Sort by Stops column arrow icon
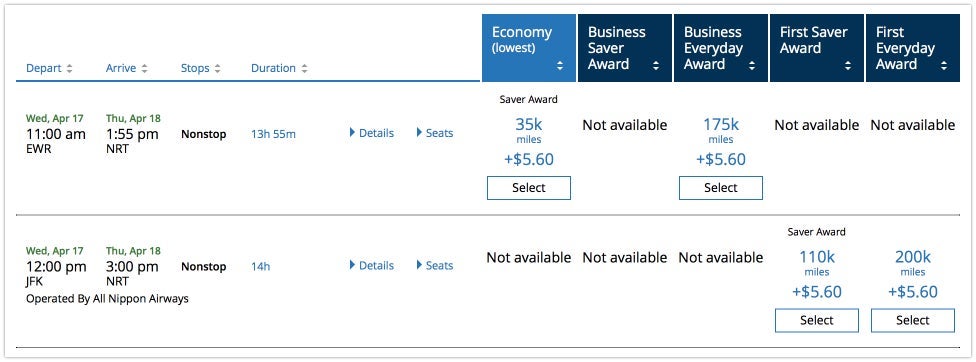This screenshot has height=362, width=976. tap(217, 68)
